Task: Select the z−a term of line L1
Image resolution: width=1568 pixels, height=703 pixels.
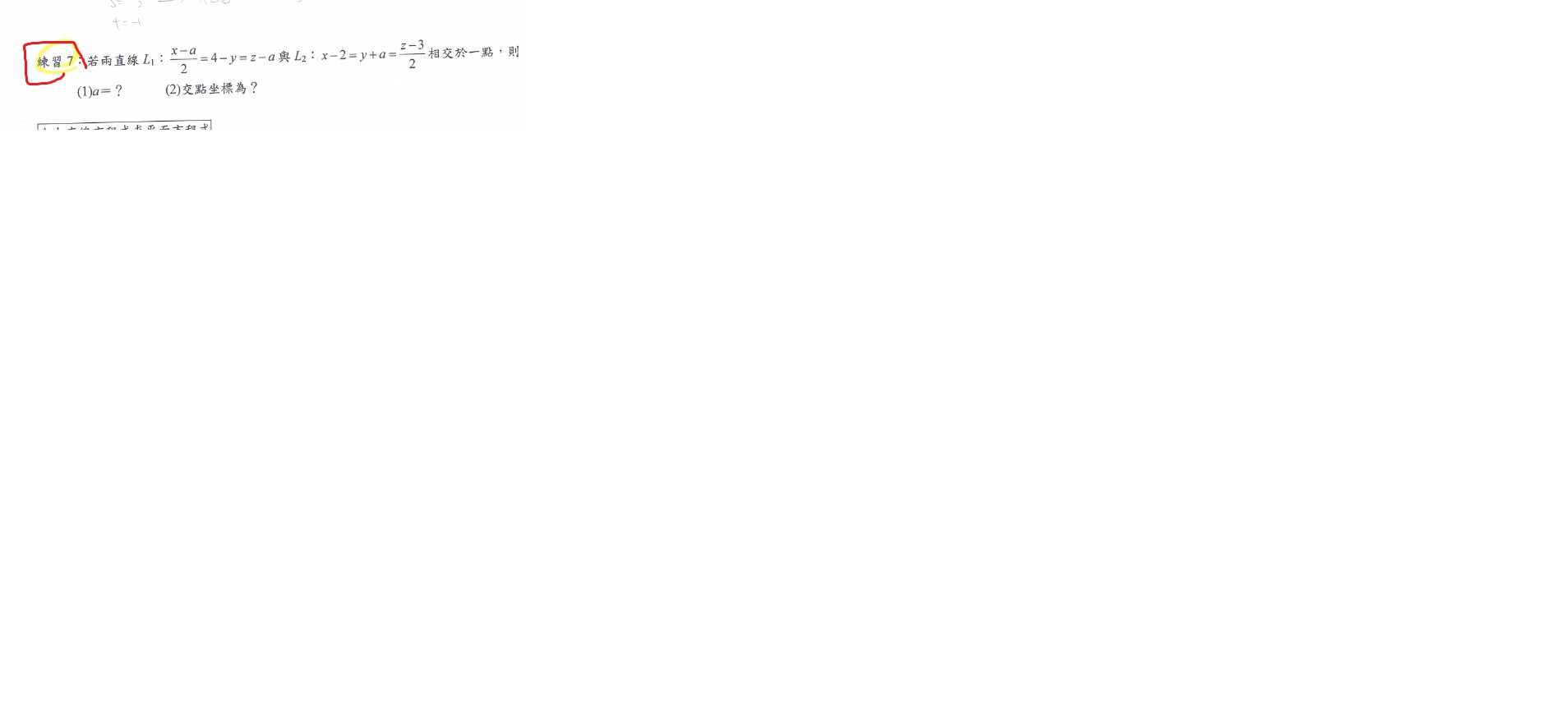Action: [x=262, y=57]
